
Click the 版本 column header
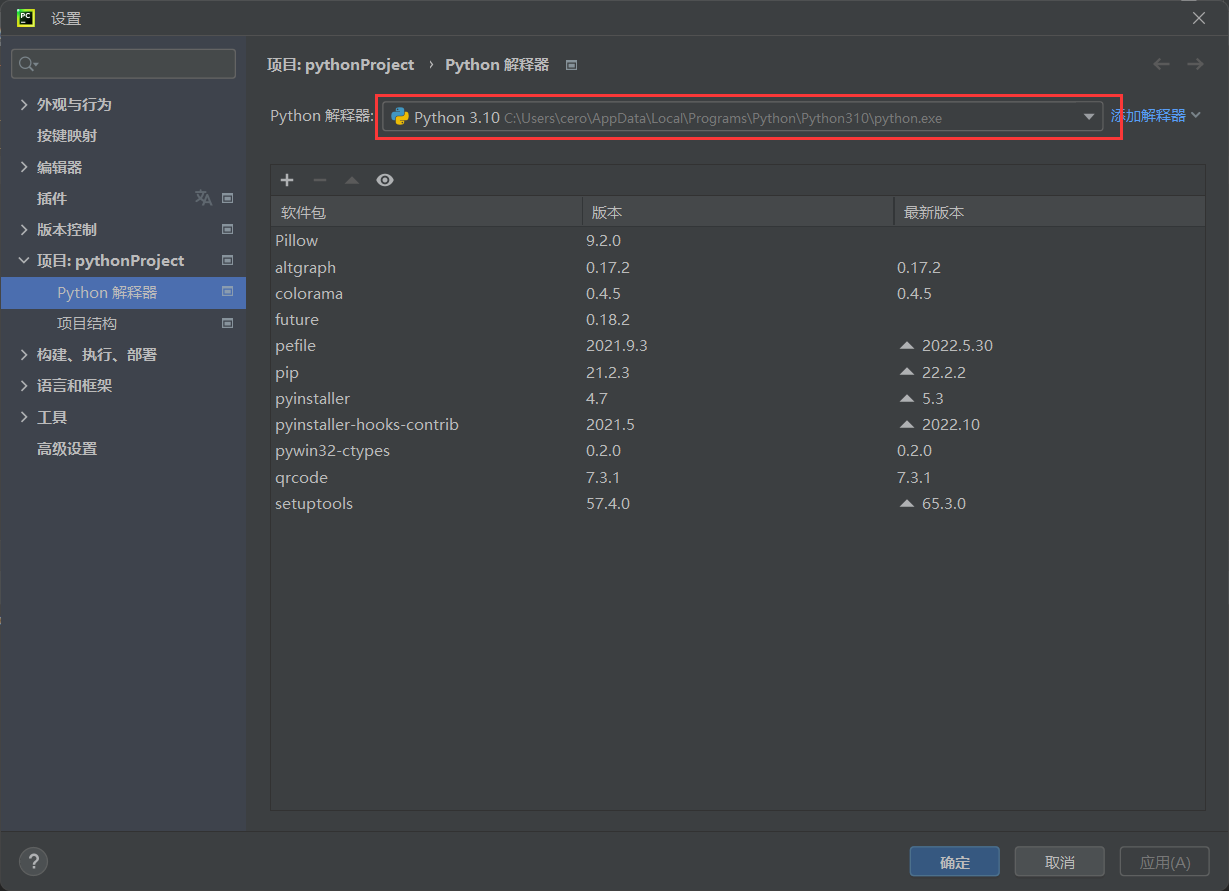(738, 212)
